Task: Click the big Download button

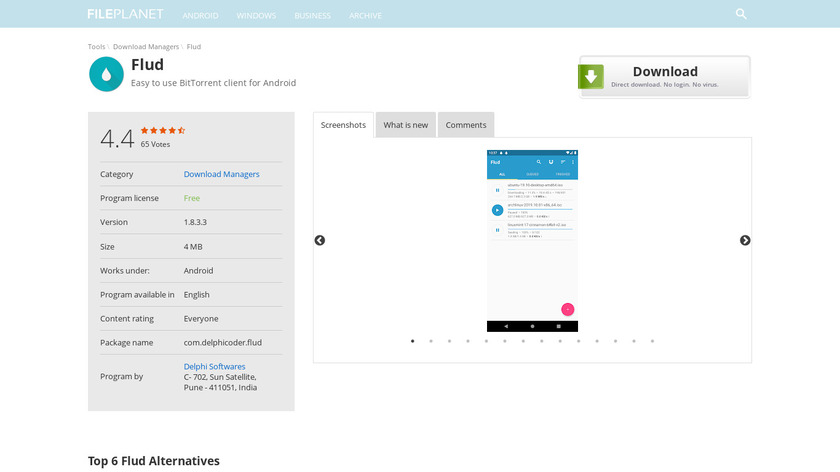Action: click(x=665, y=77)
